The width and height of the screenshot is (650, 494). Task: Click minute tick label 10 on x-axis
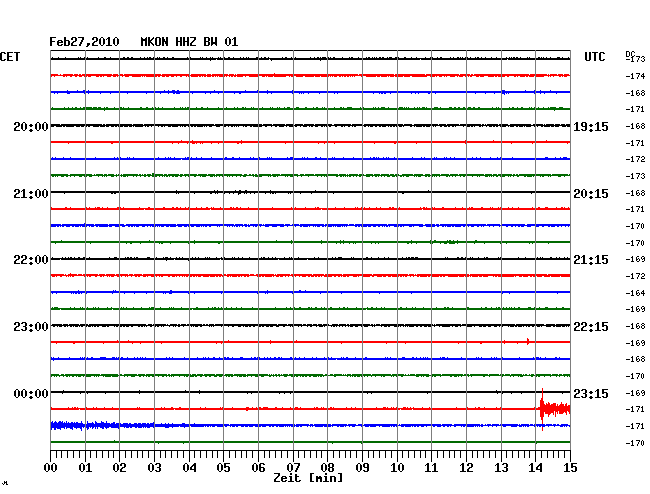[397, 468]
